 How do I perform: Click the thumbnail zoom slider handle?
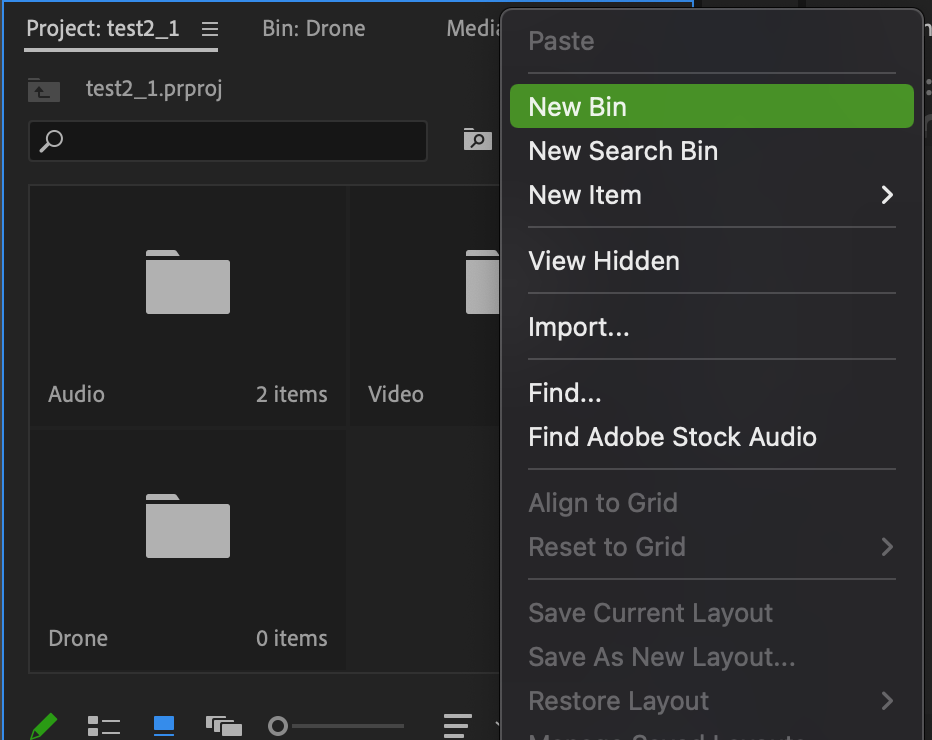[x=278, y=725]
